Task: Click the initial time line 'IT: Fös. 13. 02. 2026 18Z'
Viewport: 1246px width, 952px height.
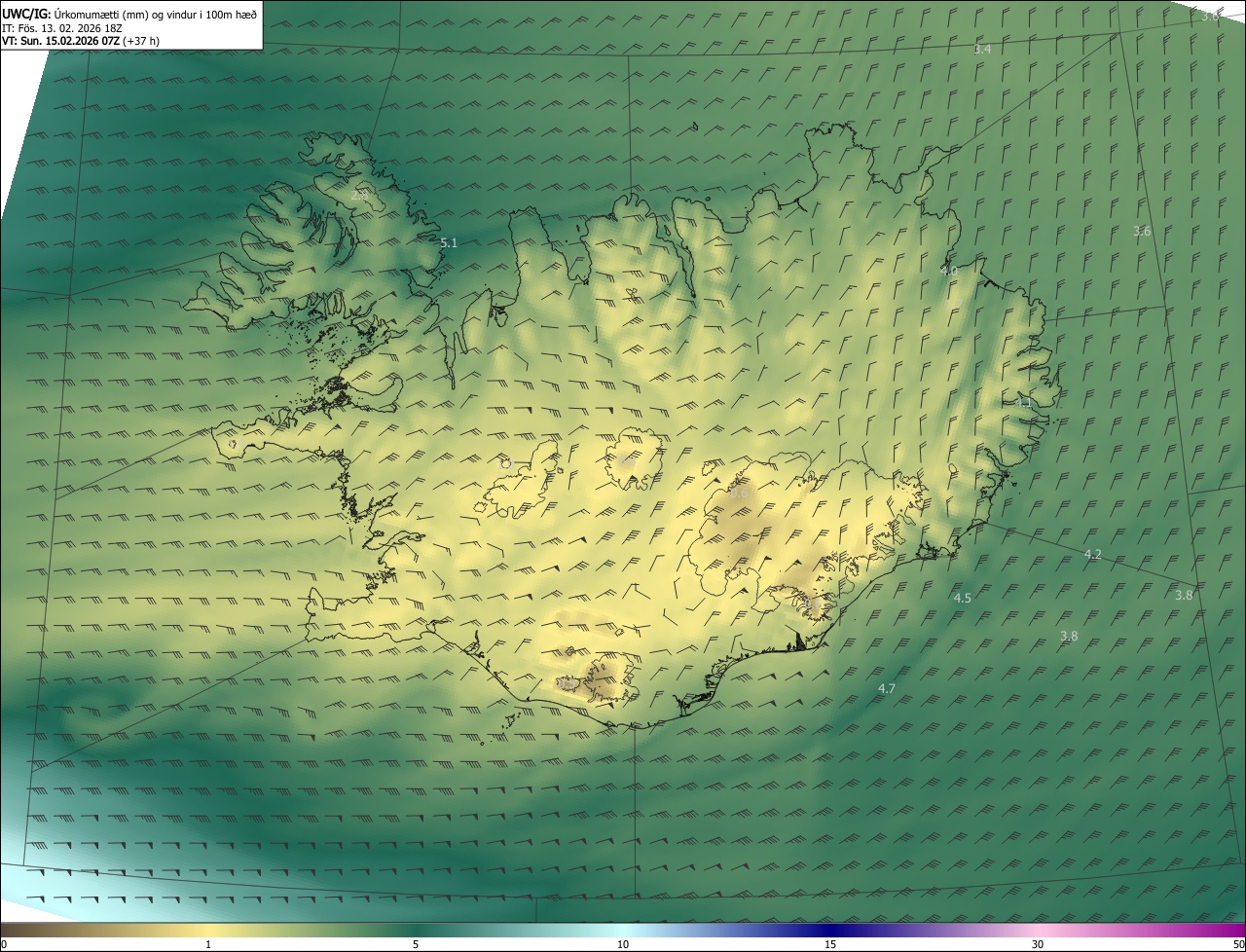Action: click(x=62, y=28)
